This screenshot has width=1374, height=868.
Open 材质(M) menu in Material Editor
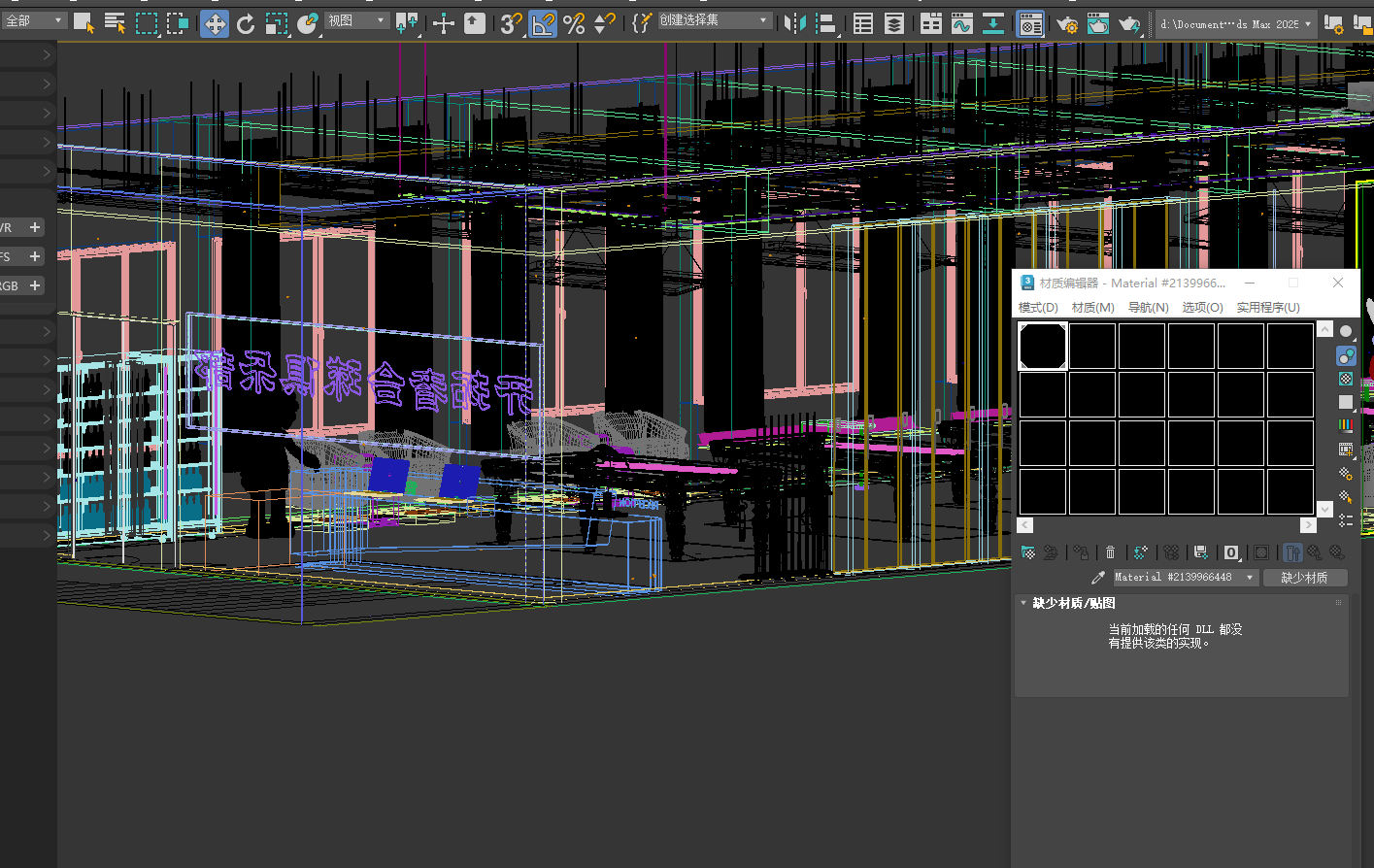tap(1093, 307)
